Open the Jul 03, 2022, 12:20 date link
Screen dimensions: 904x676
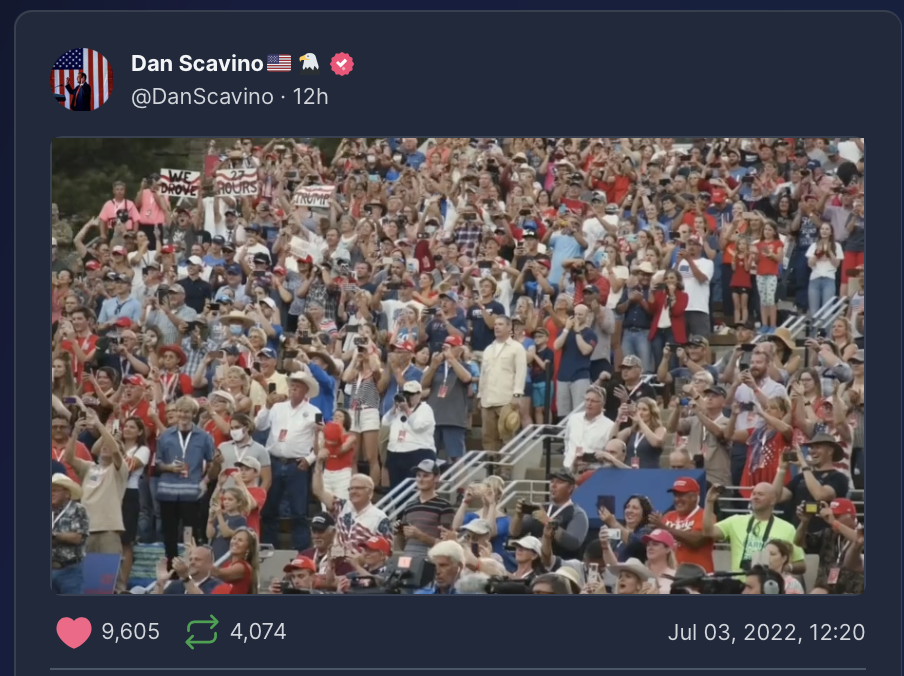[x=766, y=633]
